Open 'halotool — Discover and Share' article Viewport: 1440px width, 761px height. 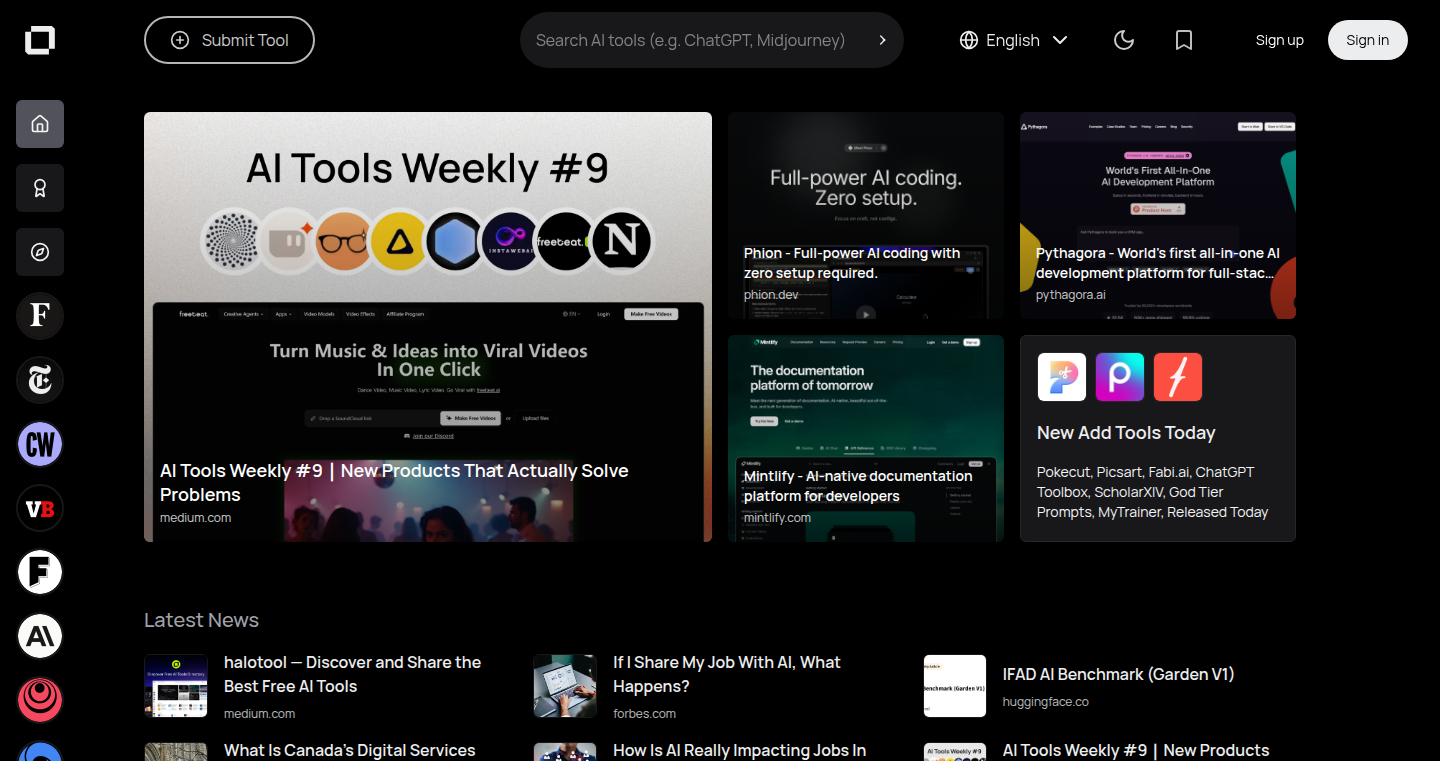tap(352, 674)
